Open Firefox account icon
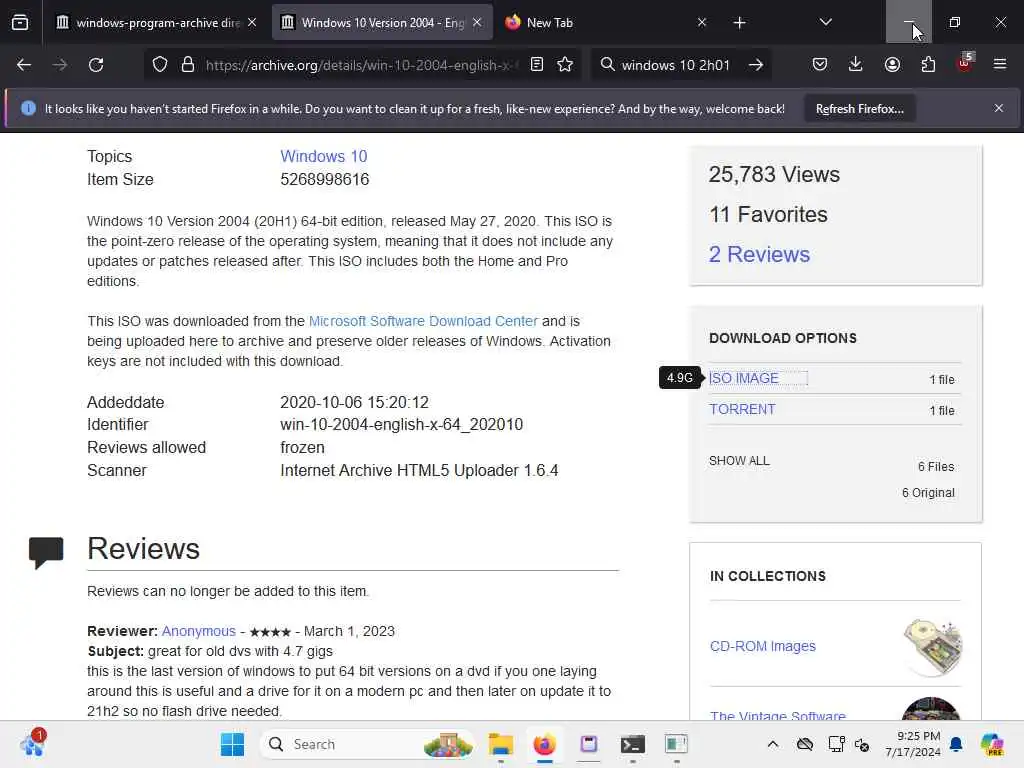Viewport: 1024px width, 768px height. point(892,64)
